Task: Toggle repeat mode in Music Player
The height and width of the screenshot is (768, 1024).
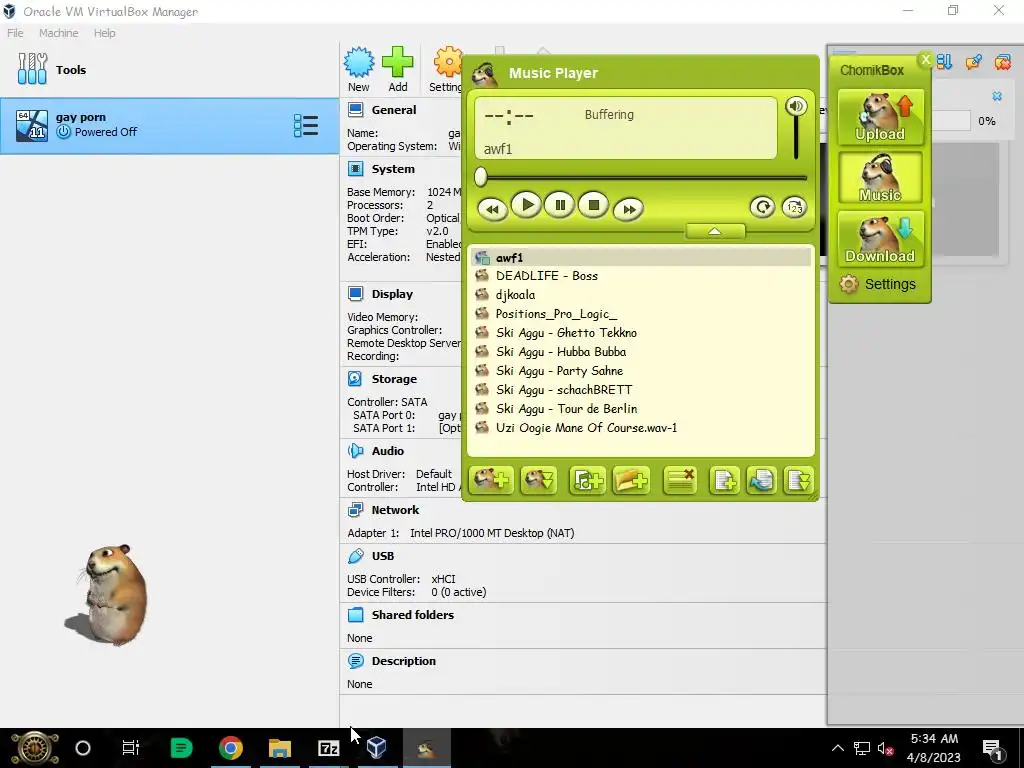Action: (762, 208)
